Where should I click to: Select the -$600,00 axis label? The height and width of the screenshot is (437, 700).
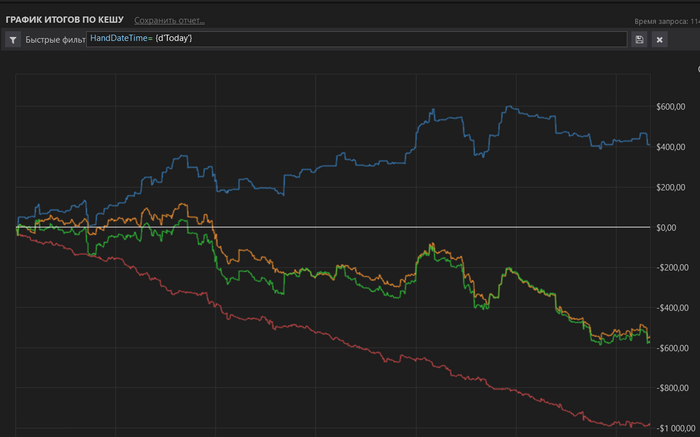click(672, 348)
